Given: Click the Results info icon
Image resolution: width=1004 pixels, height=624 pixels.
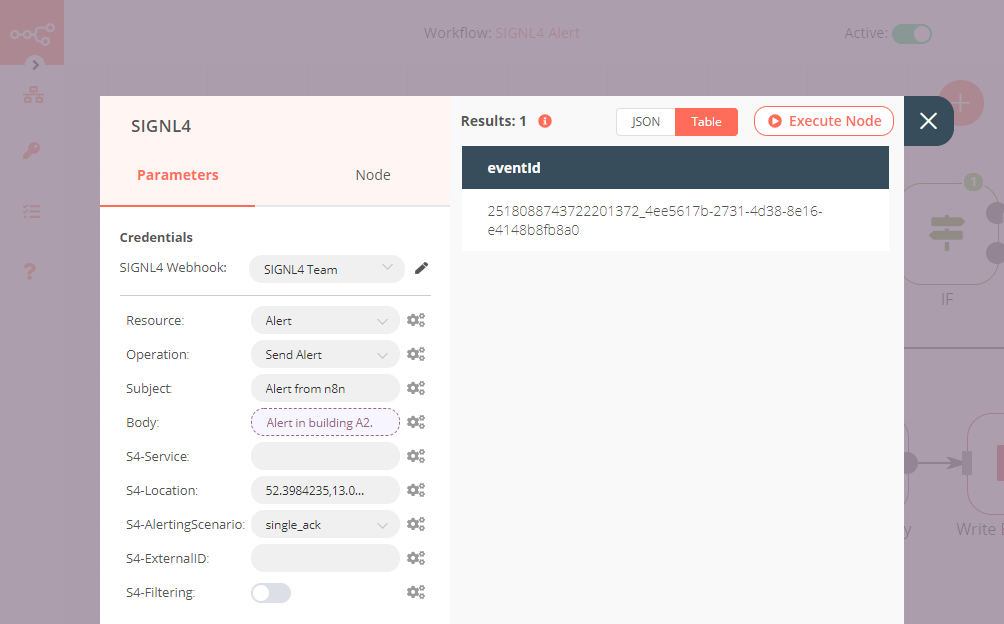Looking at the screenshot, I should pyautogui.click(x=545, y=121).
